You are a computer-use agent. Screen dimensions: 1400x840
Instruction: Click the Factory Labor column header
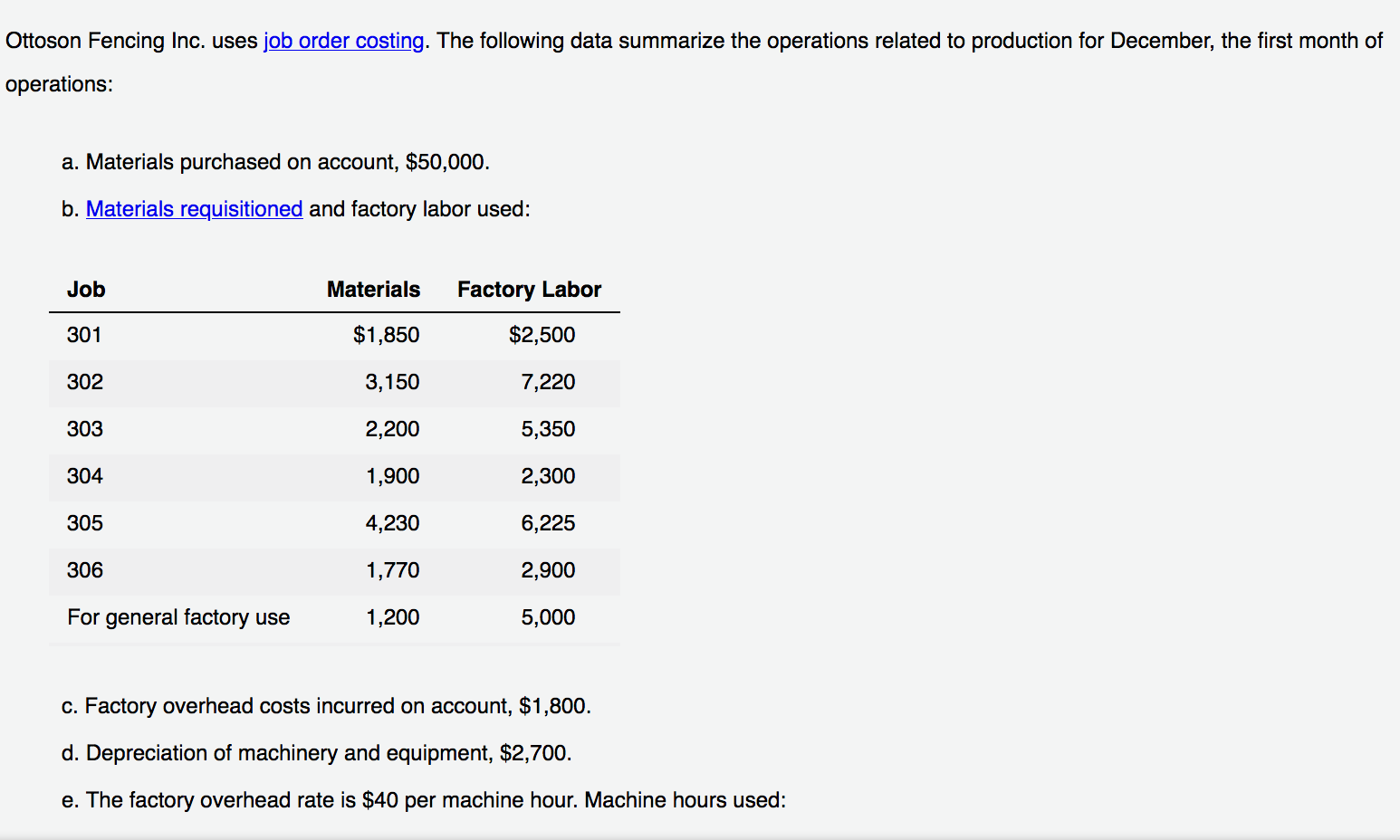click(529, 290)
